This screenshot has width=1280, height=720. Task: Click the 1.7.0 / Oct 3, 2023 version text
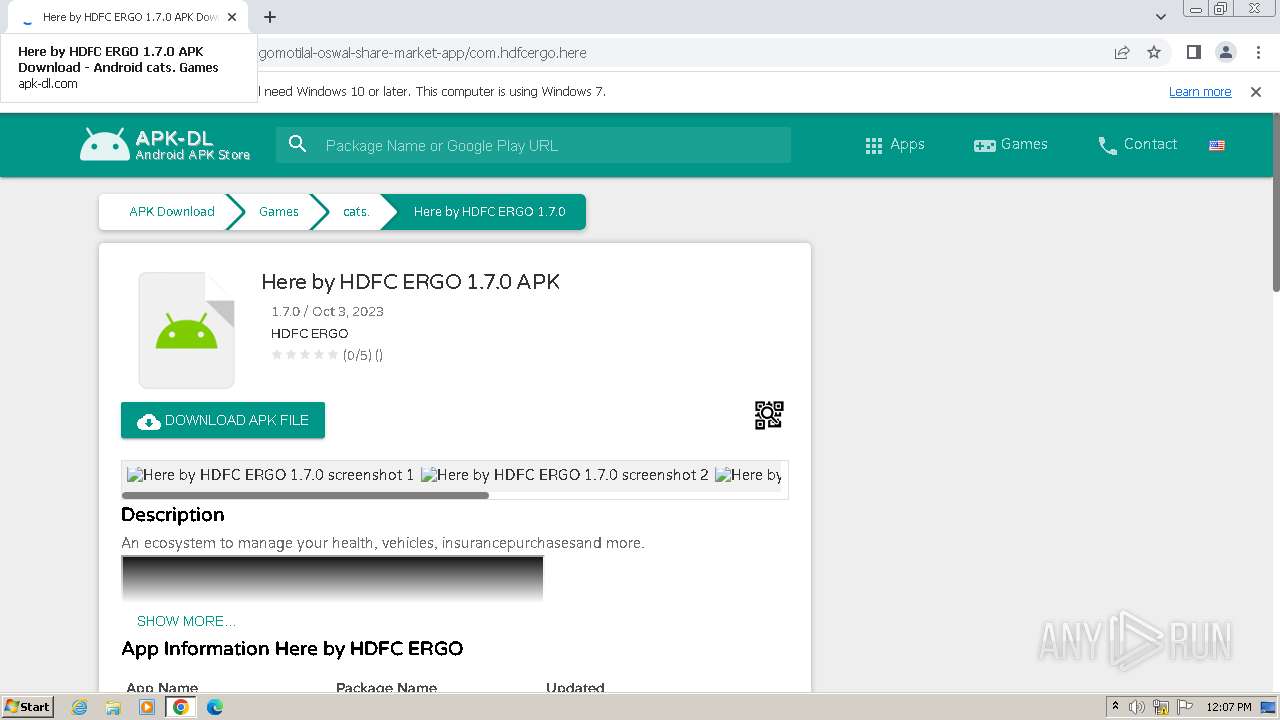click(327, 311)
